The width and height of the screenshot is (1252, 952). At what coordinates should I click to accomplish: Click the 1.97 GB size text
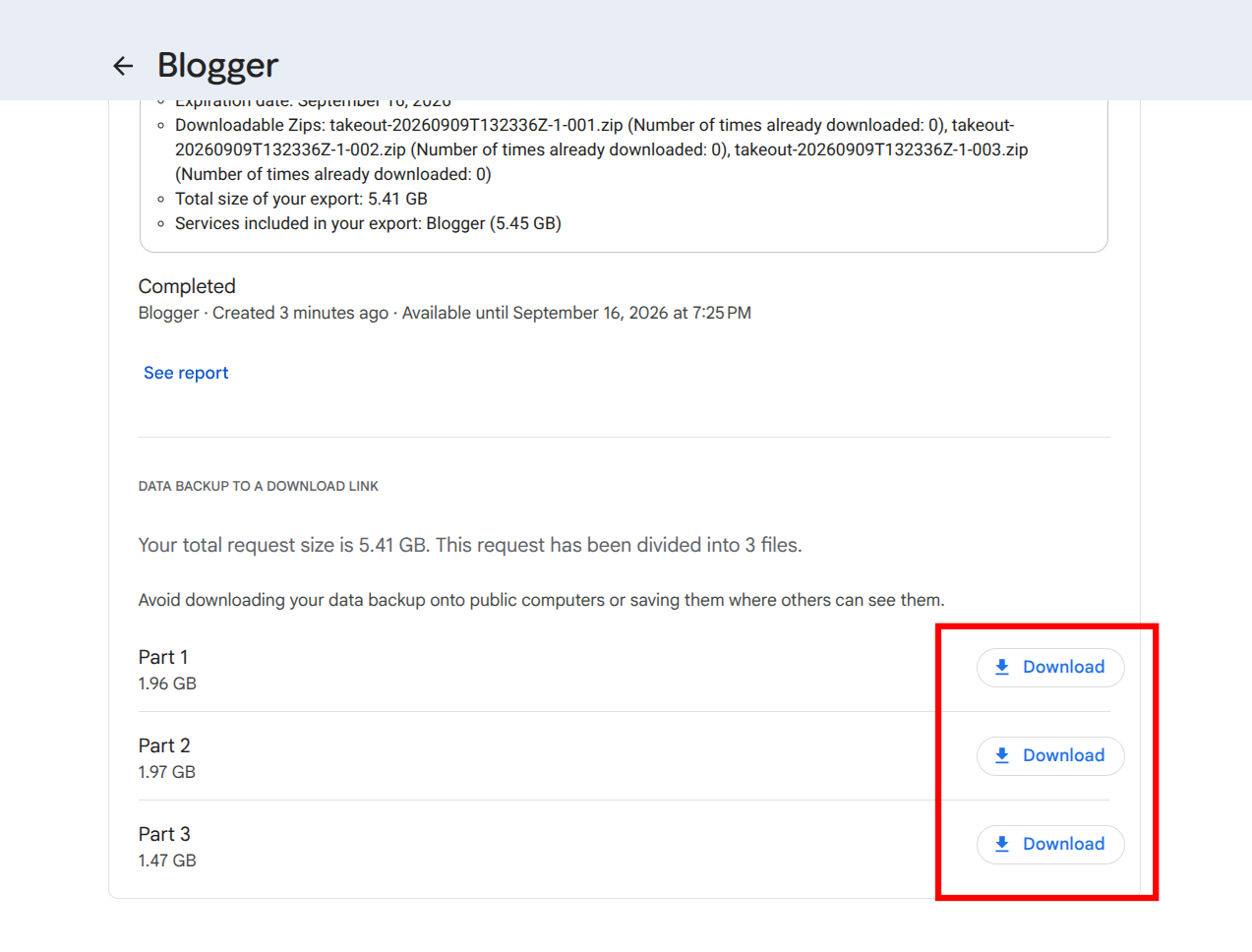167,772
